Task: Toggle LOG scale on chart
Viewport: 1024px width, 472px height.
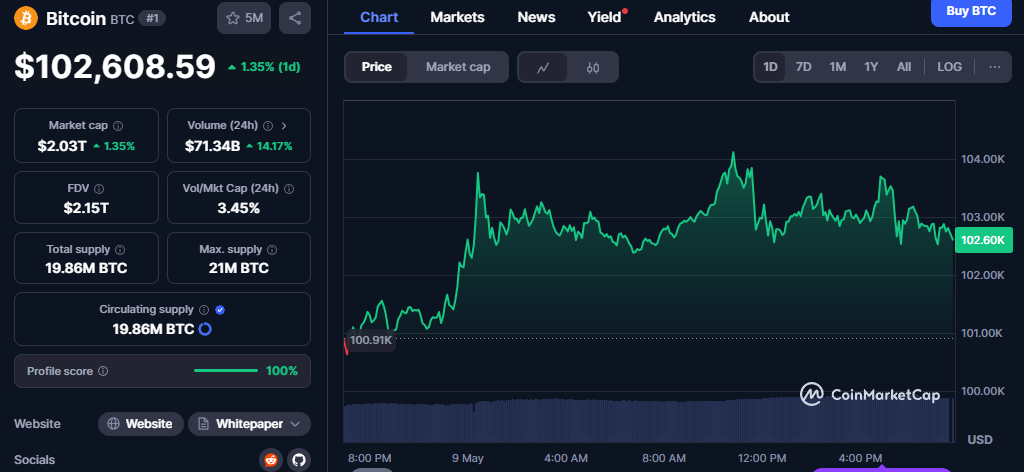Action: click(x=949, y=67)
